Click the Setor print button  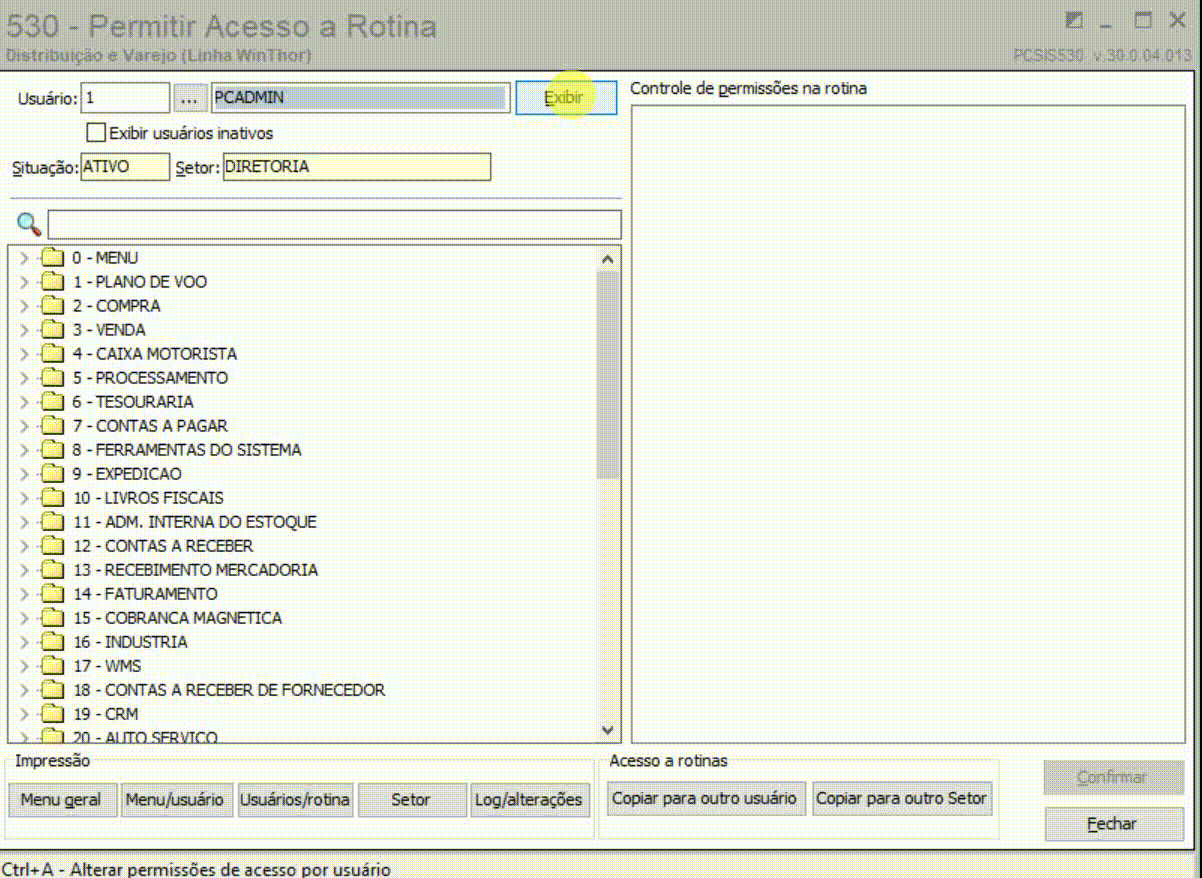pos(411,799)
